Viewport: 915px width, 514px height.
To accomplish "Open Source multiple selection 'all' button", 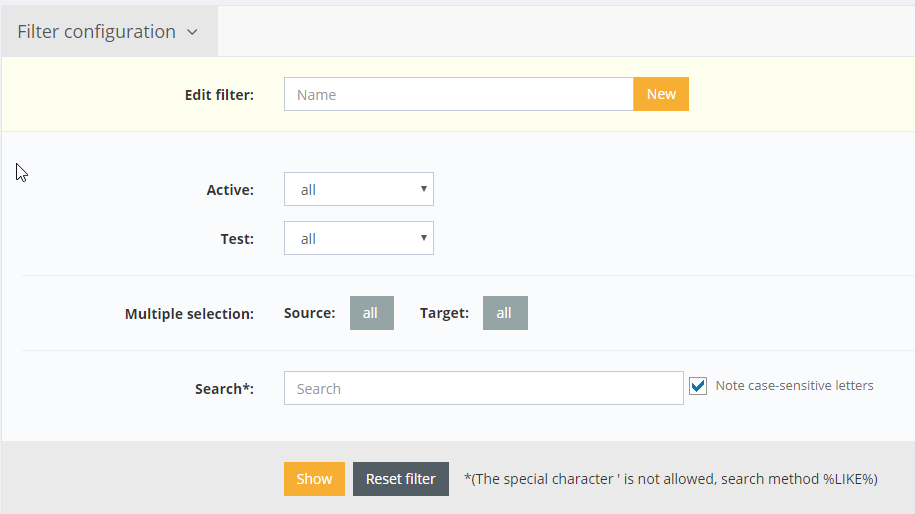I will click(x=371, y=313).
